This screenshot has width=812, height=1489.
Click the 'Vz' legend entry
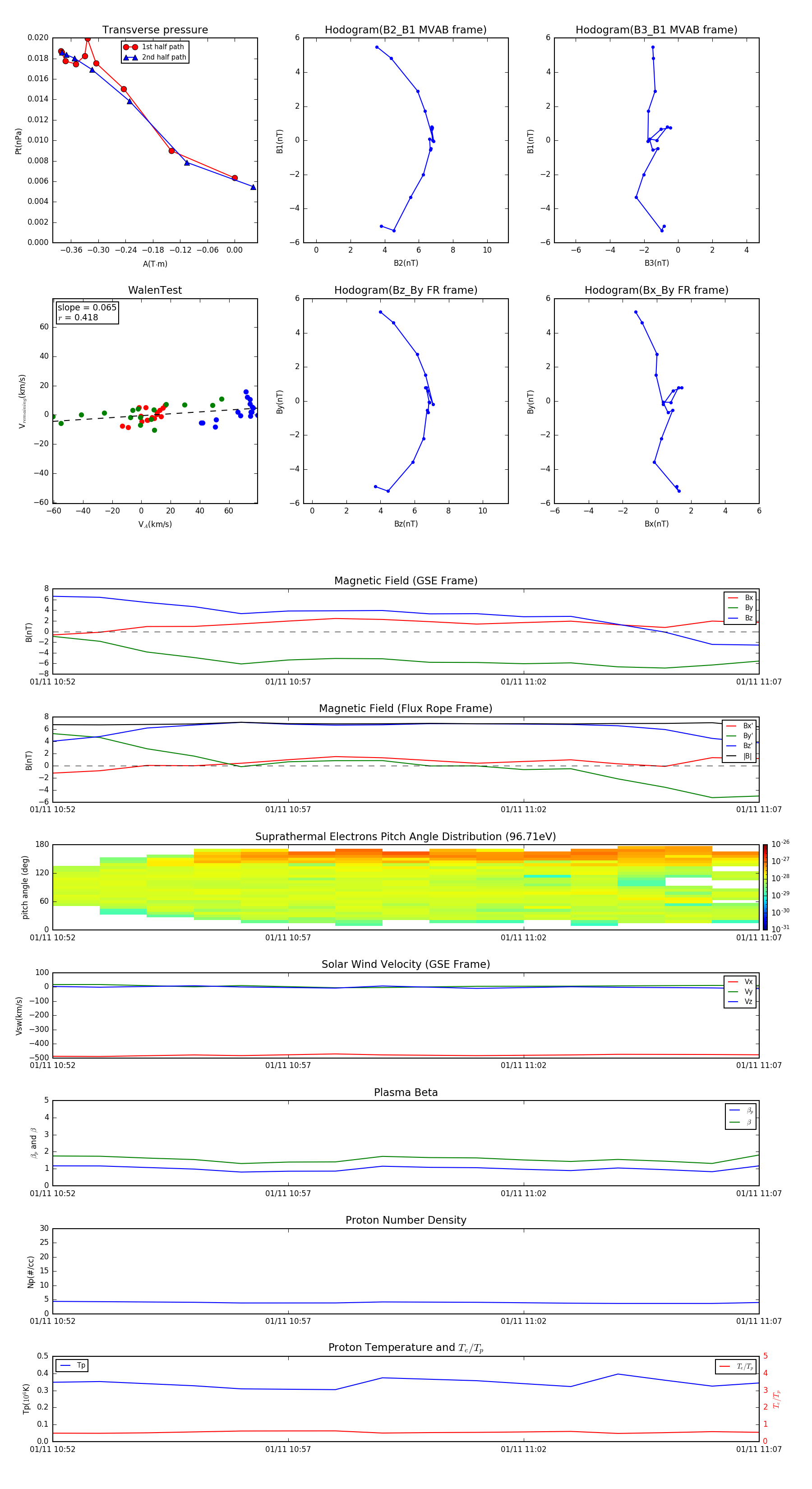pos(740,1002)
